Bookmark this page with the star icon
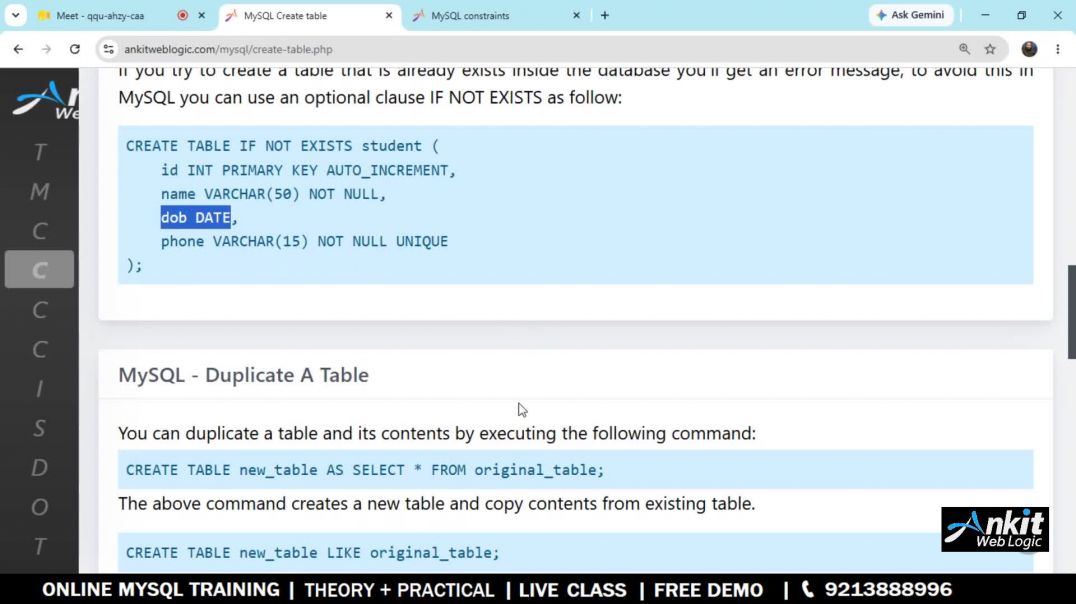The width and height of the screenshot is (1076, 604). coord(990,49)
